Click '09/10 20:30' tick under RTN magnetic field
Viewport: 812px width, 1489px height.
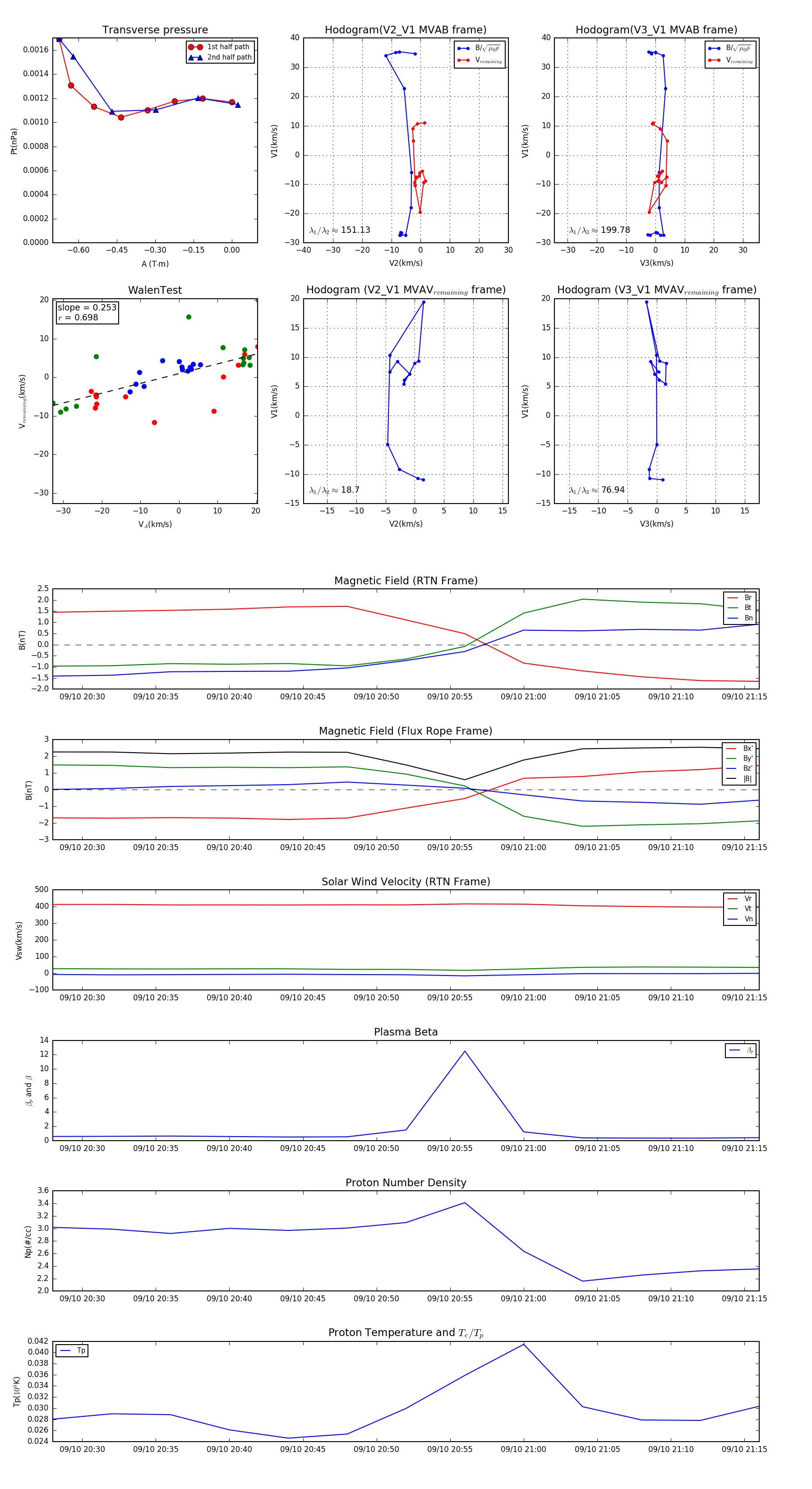(82, 697)
